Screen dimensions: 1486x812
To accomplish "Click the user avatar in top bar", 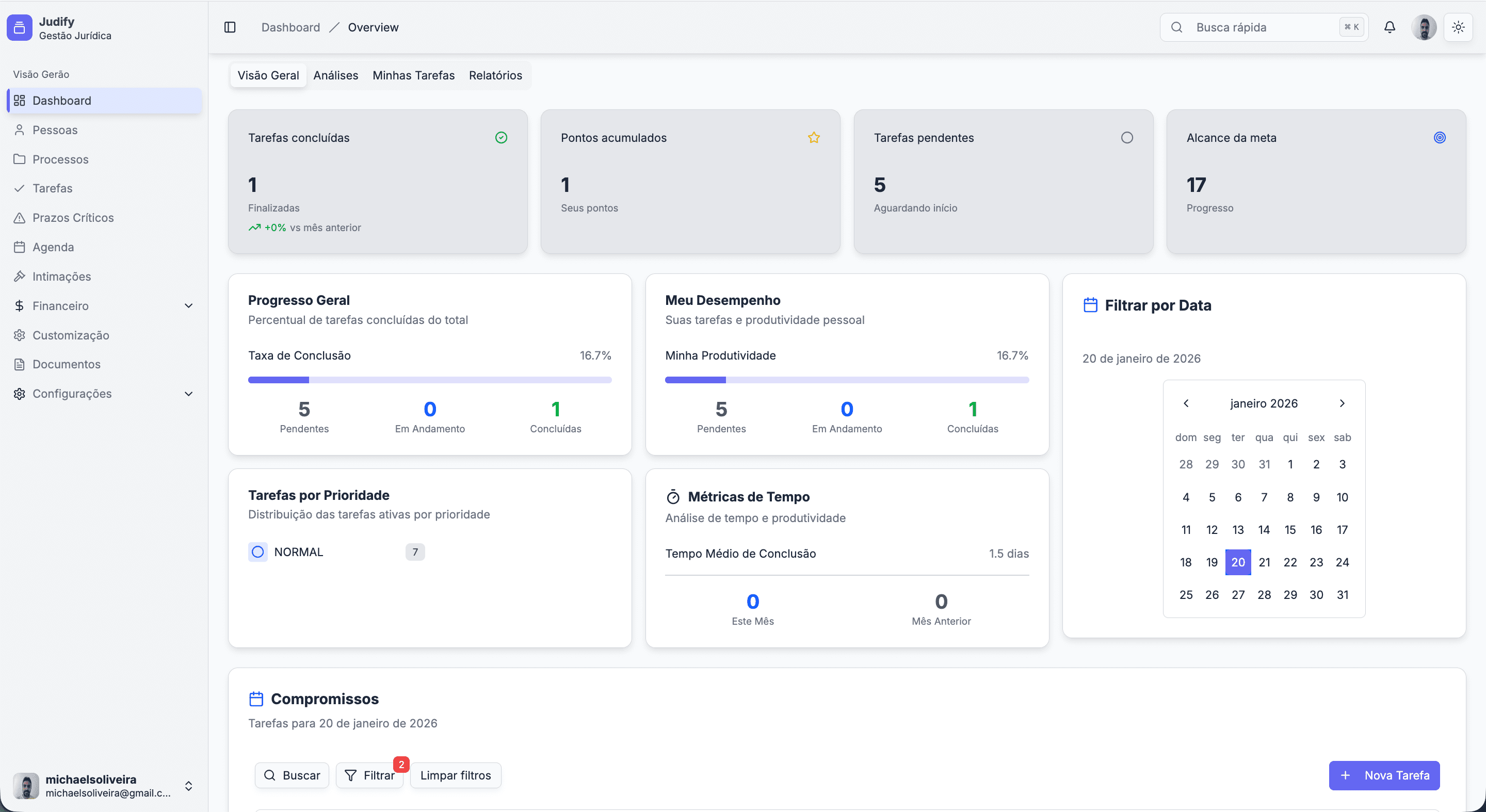I will point(1424,27).
